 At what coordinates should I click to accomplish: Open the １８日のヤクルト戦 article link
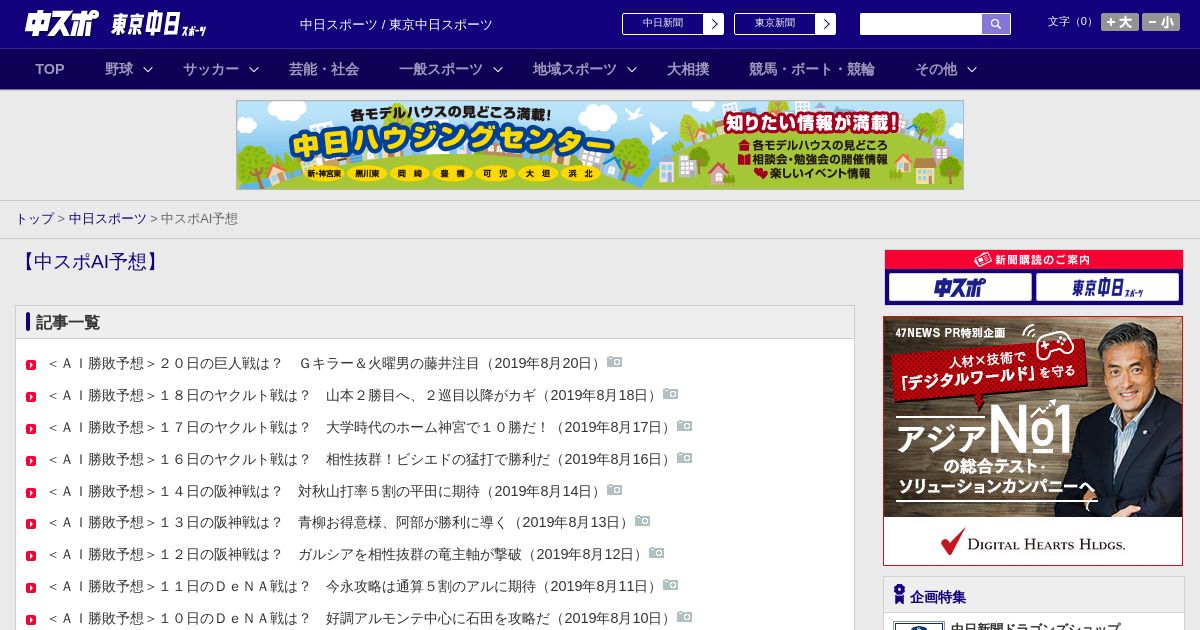point(354,395)
